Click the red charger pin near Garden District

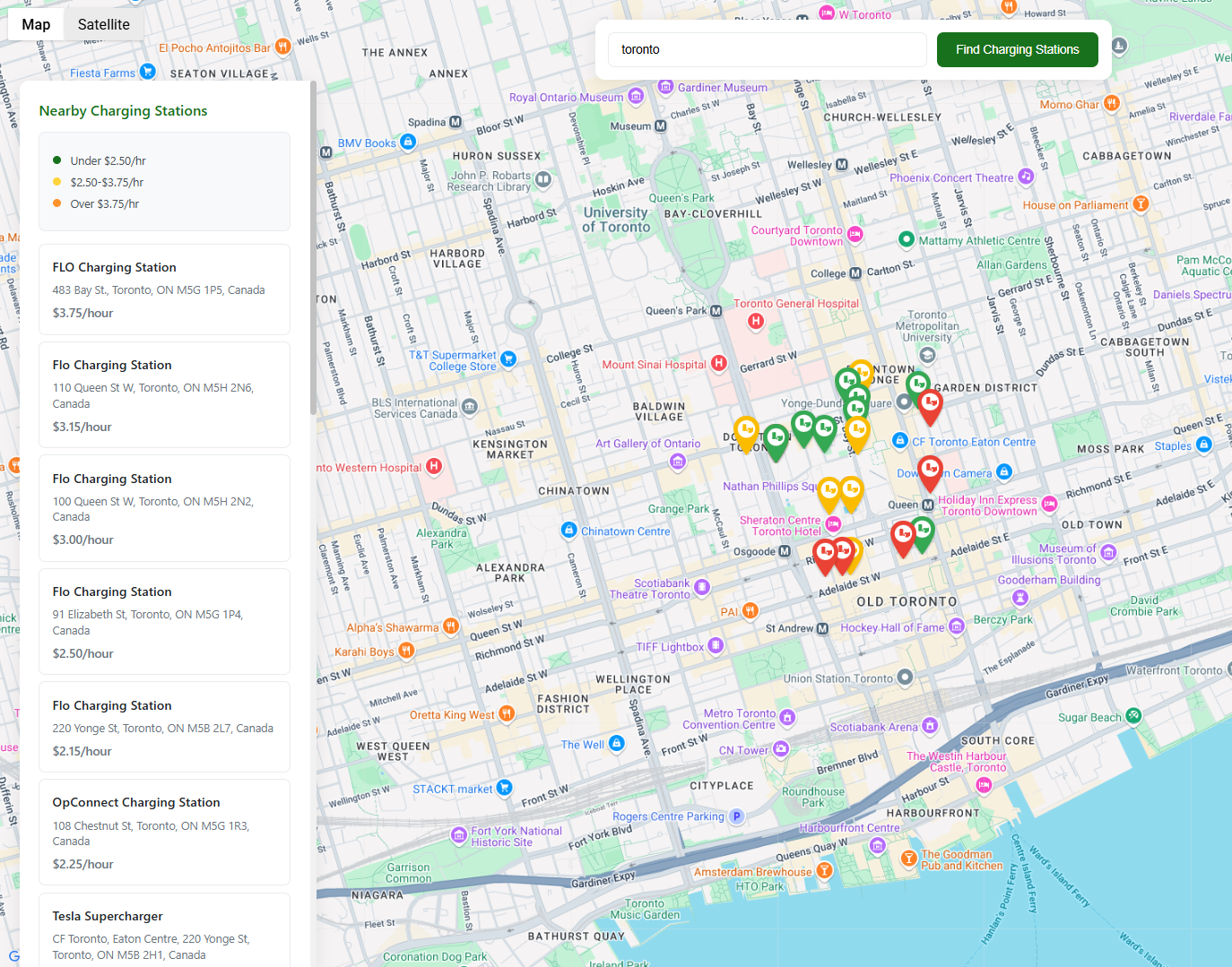tap(931, 405)
